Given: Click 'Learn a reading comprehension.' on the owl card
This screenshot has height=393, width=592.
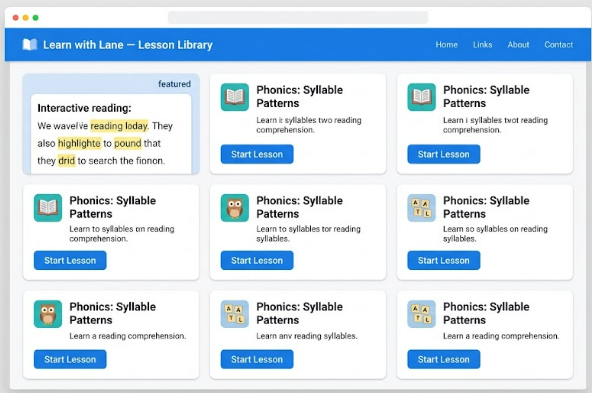Looking at the screenshot, I should (x=128, y=336).
